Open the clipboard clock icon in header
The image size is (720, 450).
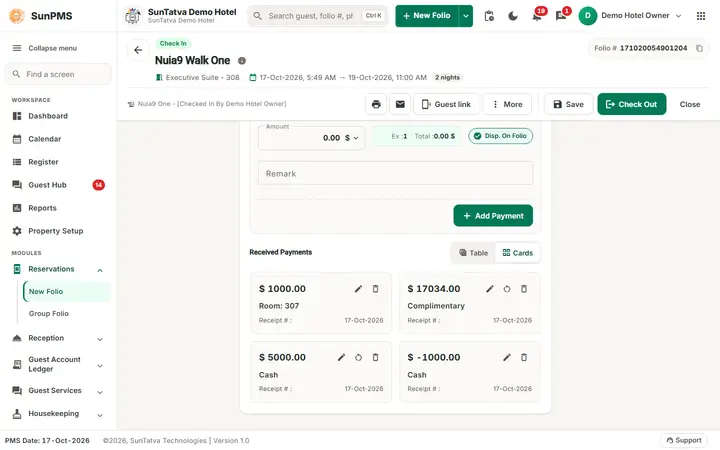[x=489, y=16]
